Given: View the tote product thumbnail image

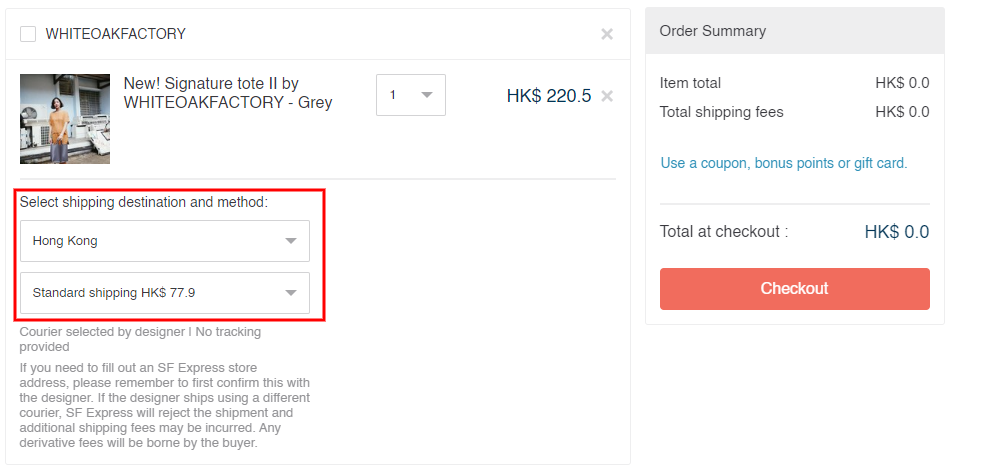Looking at the screenshot, I should (65, 118).
